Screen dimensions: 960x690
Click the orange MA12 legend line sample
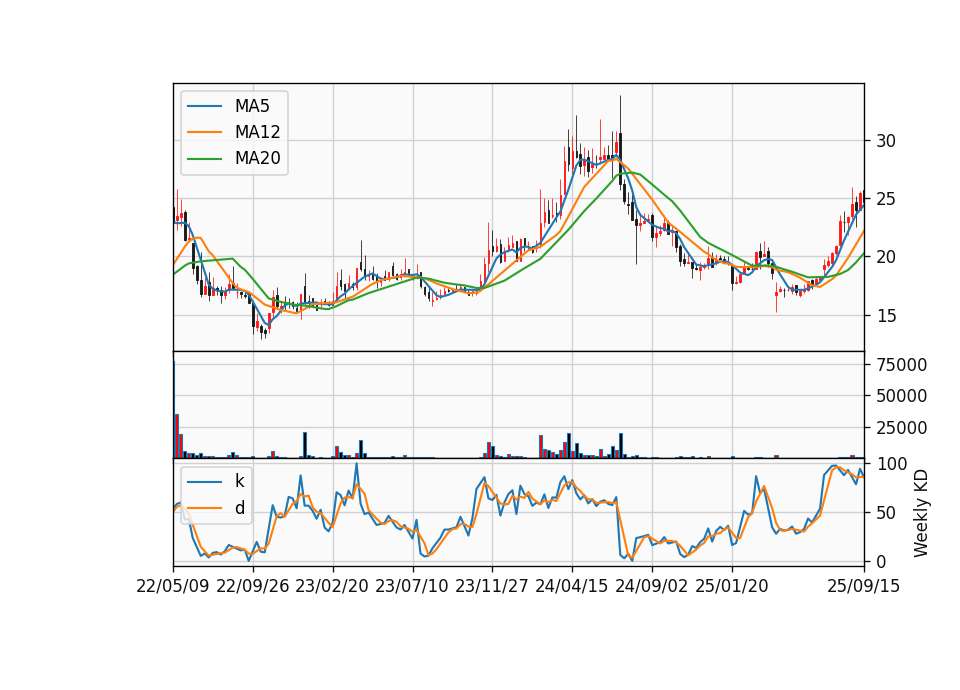(x=204, y=132)
